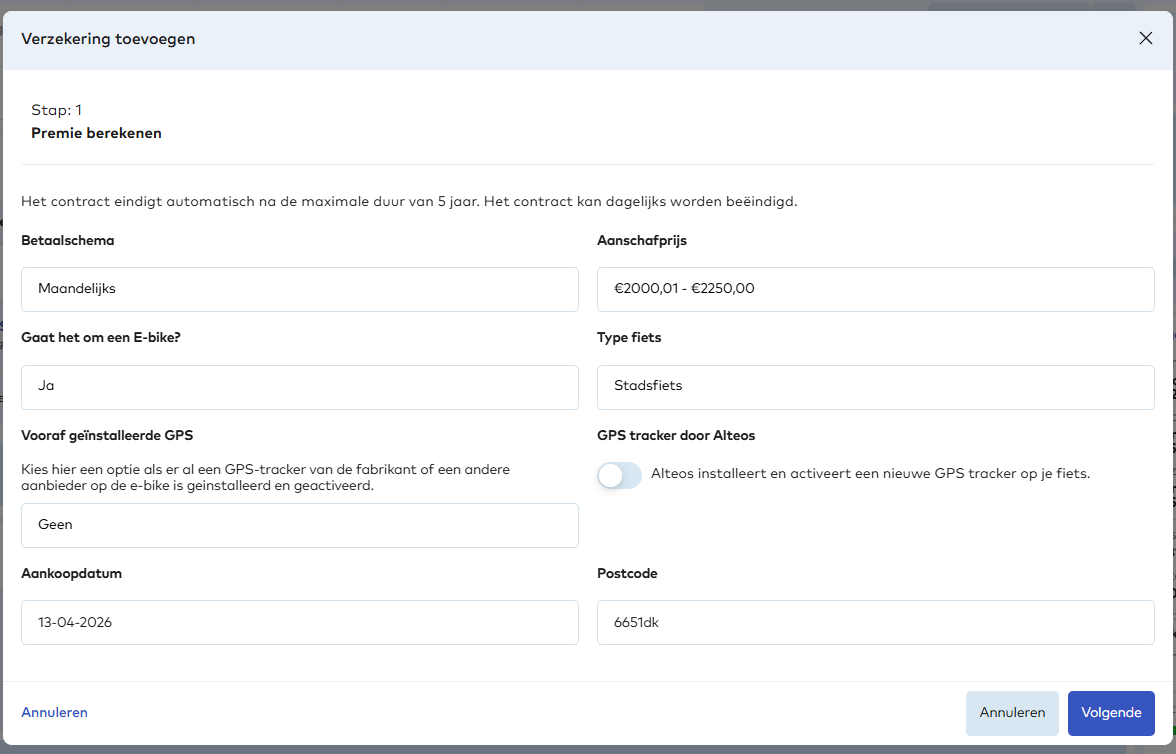The height and width of the screenshot is (754, 1176).
Task: Close the Verzekering toevoegen dialog
Action: (1145, 39)
